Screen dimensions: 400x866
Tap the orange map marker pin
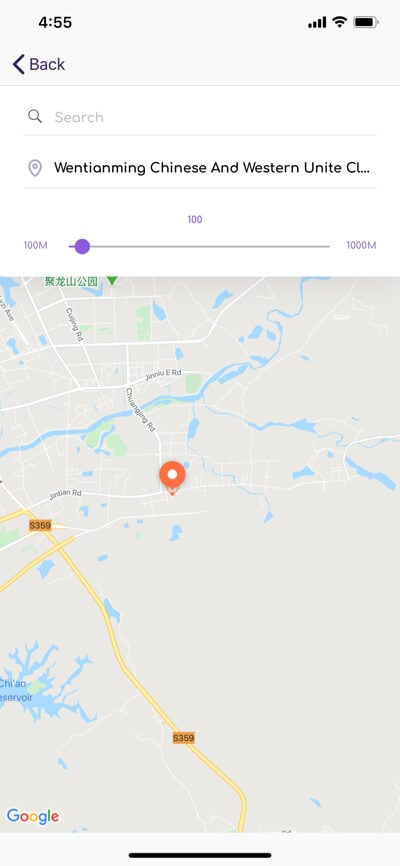click(x=172, y=477)
